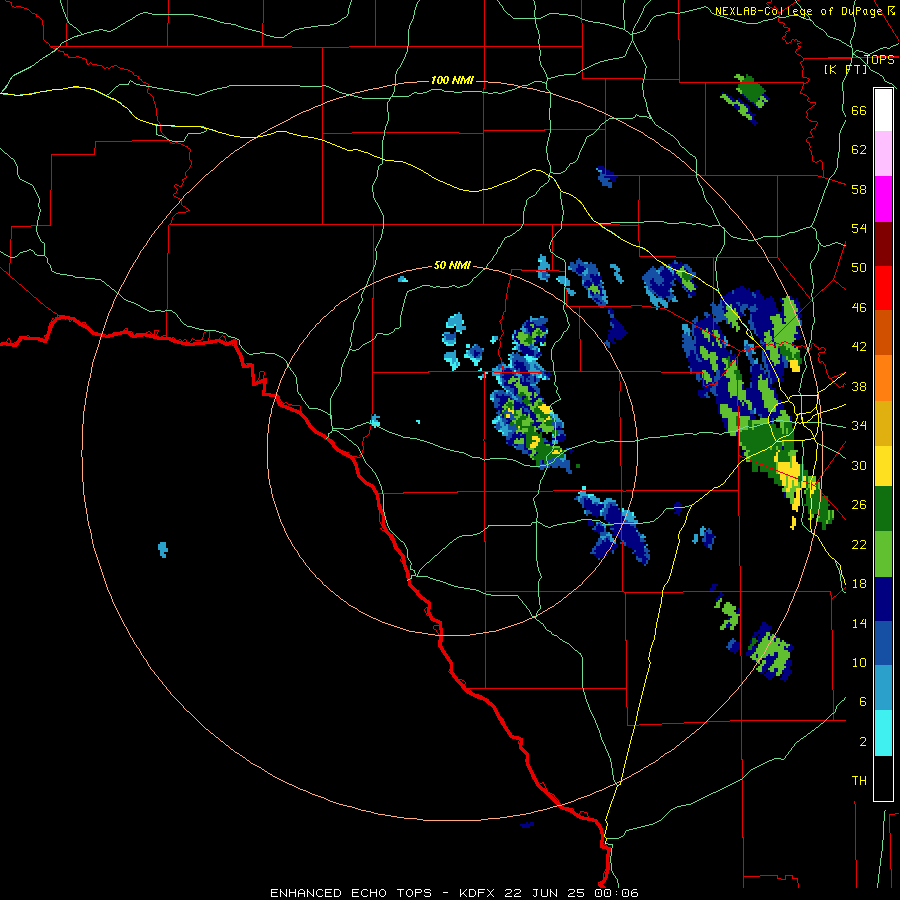Click the KDFX radar station identifier
The width and height of the screenshot is (900, 900).
(478, 893)
